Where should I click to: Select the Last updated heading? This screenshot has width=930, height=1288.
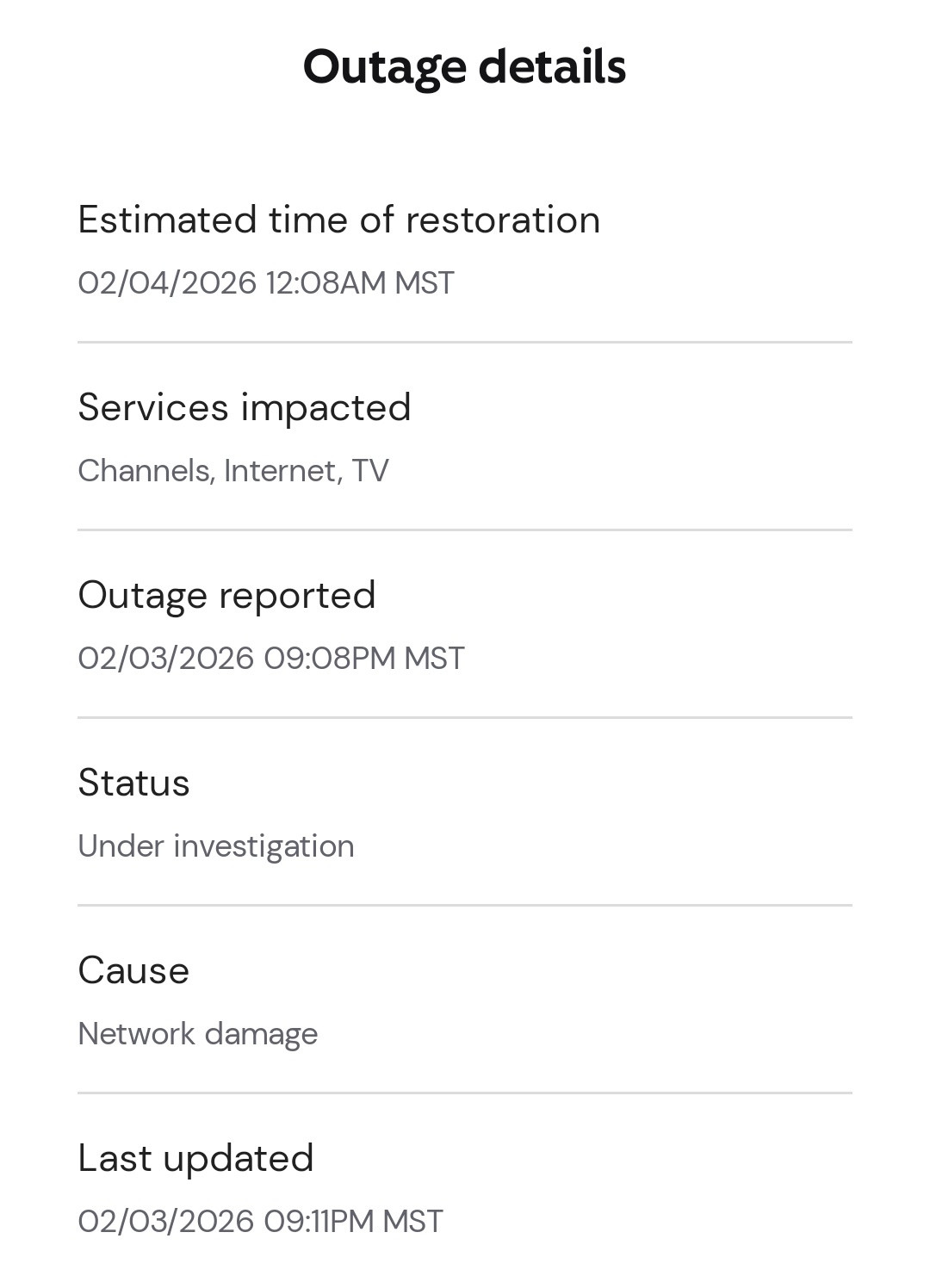195,1158
